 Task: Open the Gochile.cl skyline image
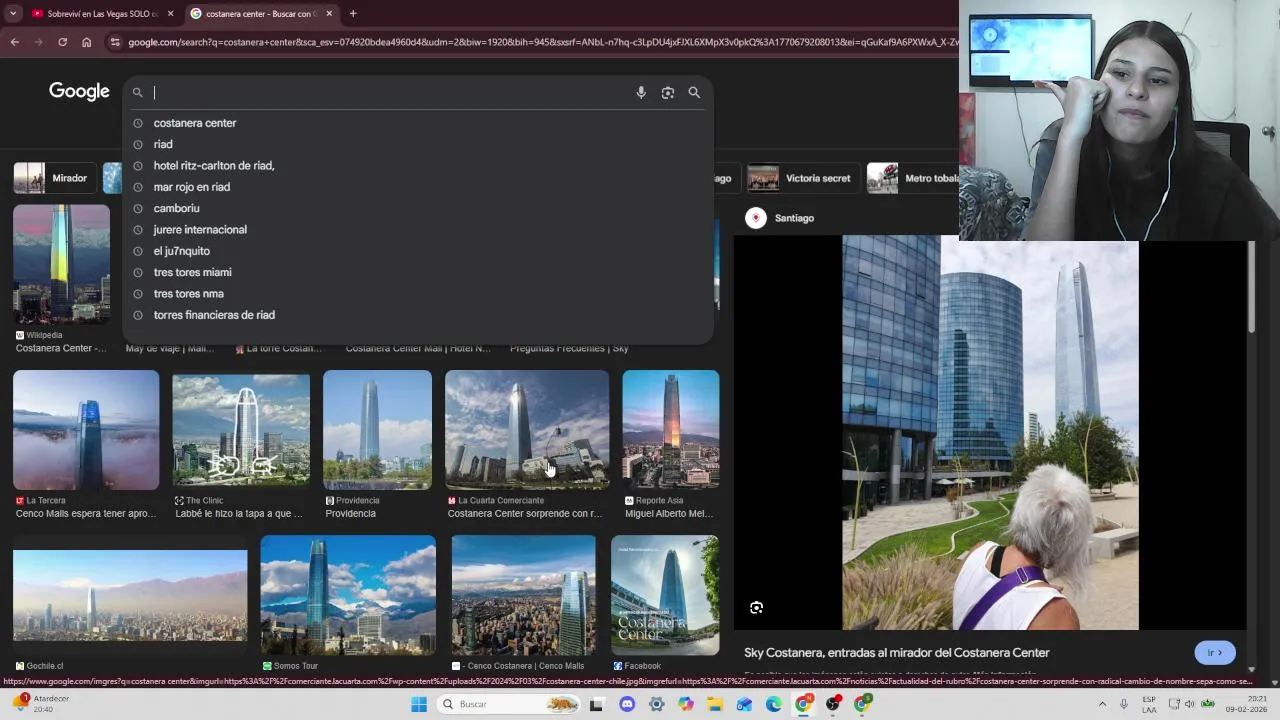click(x=130, y=595)
